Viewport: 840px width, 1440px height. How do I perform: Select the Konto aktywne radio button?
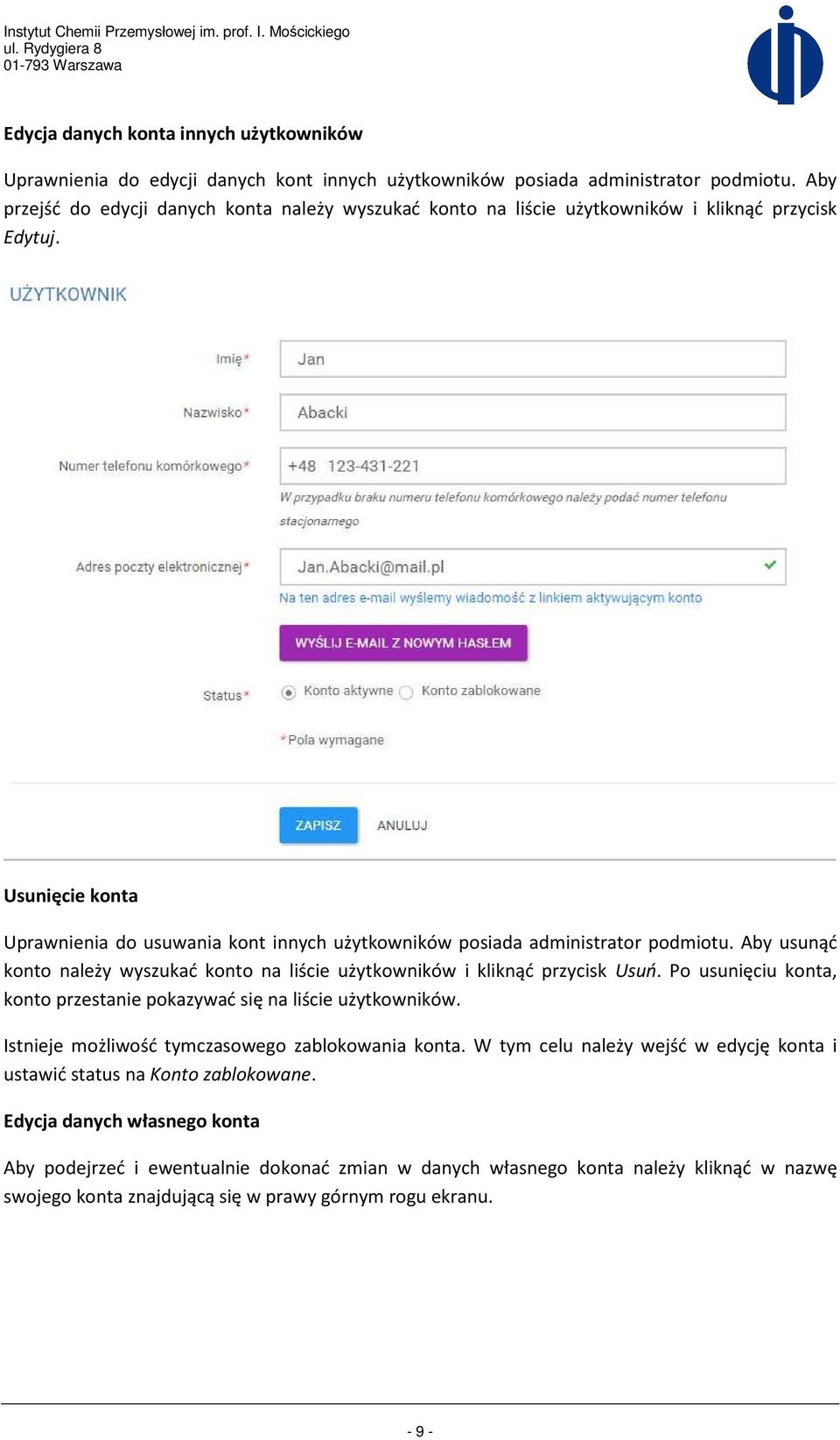pos(288,692)
